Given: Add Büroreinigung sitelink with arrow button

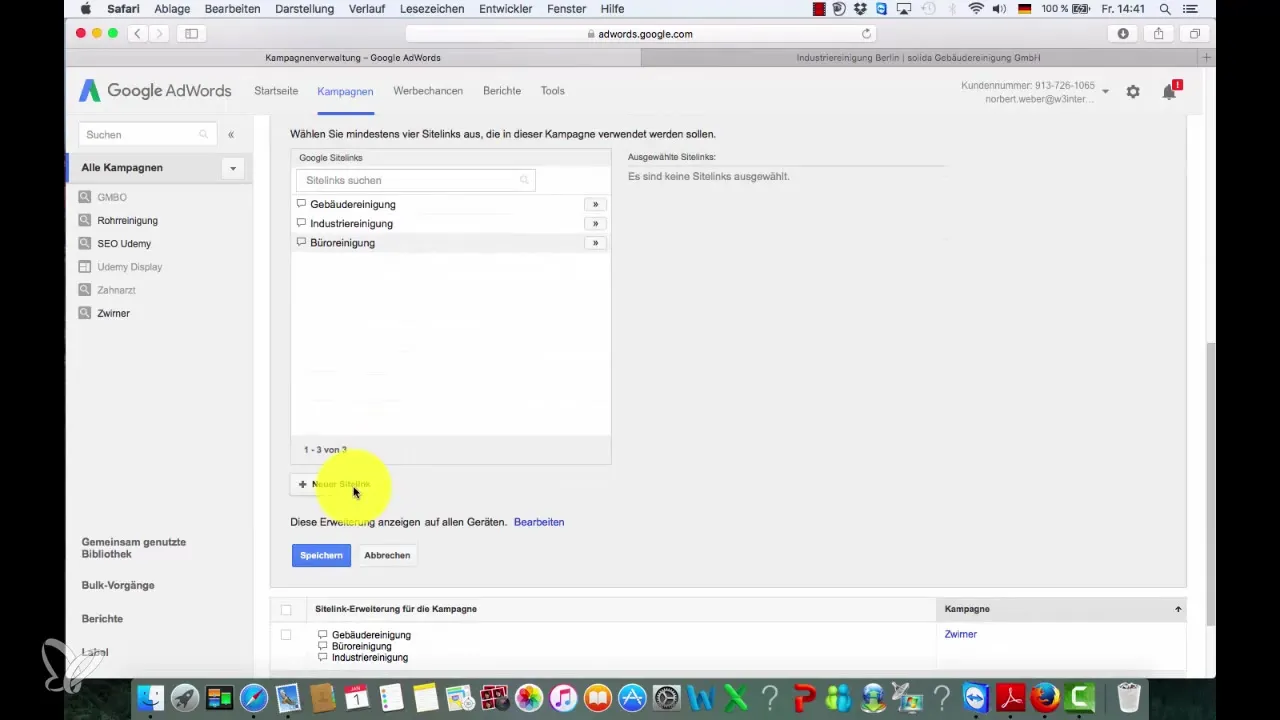Looking at the screenshot, I should [595, 242].
